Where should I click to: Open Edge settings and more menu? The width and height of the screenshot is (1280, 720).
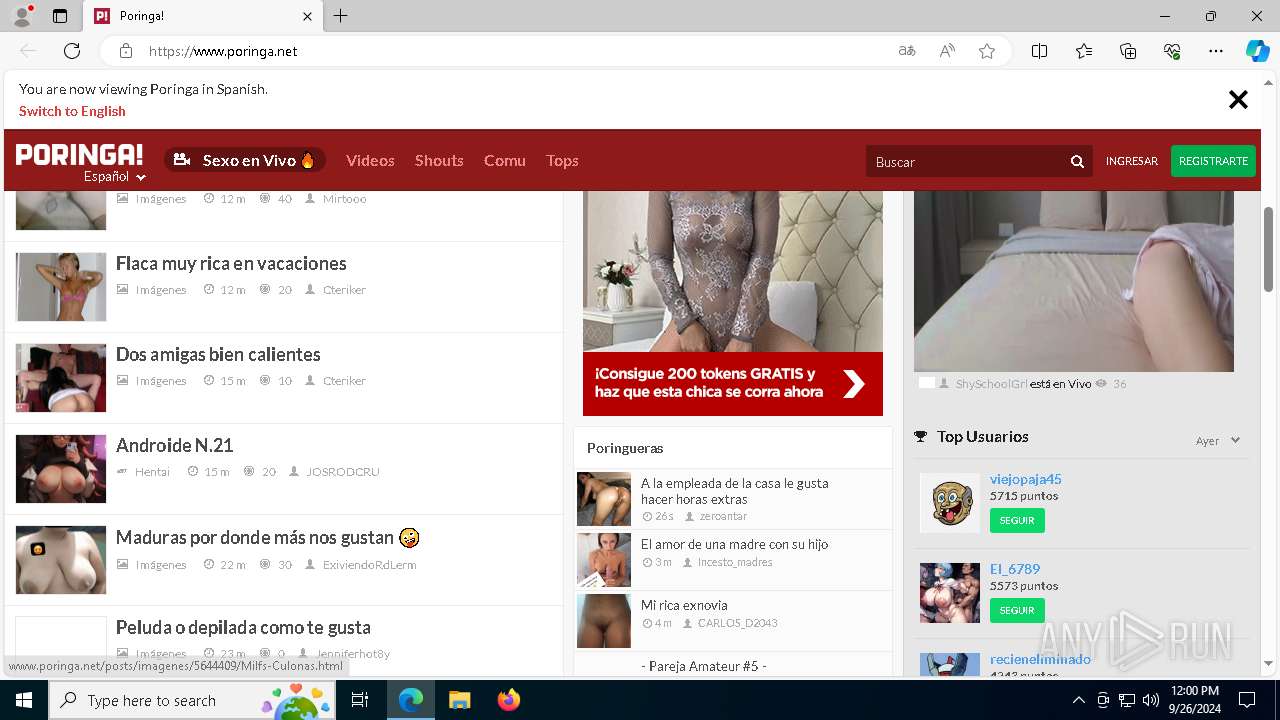[x=1216, y=51]
